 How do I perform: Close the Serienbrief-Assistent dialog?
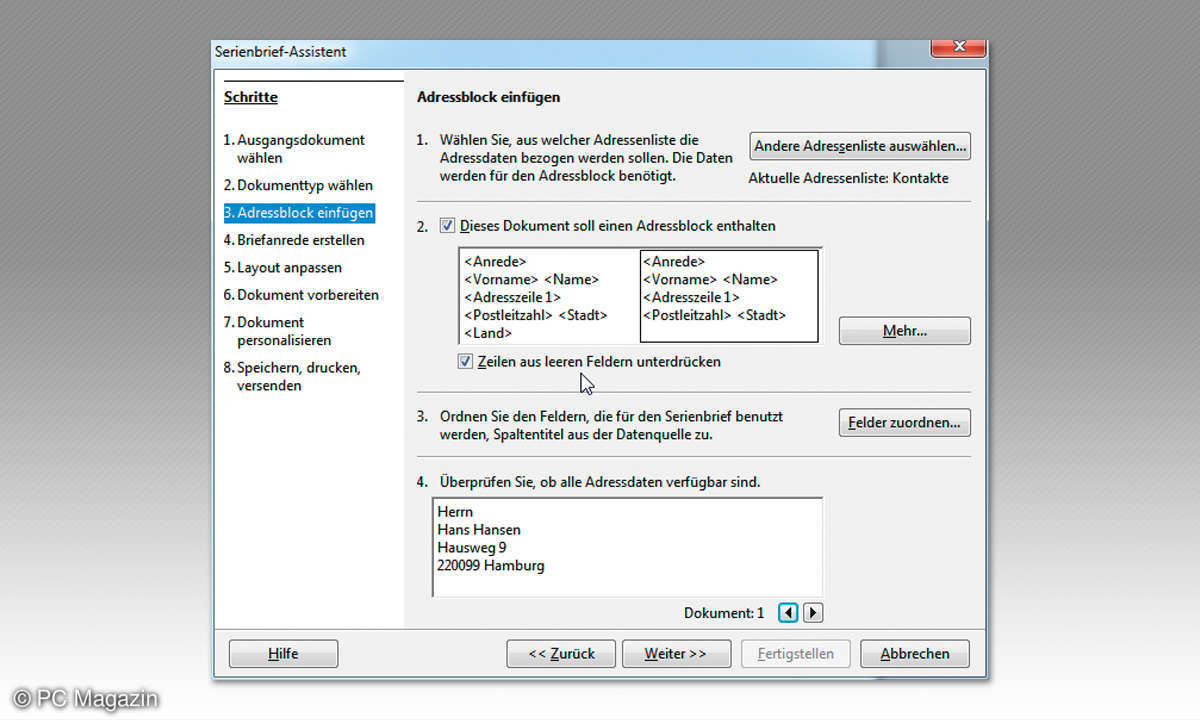[958, 48]
